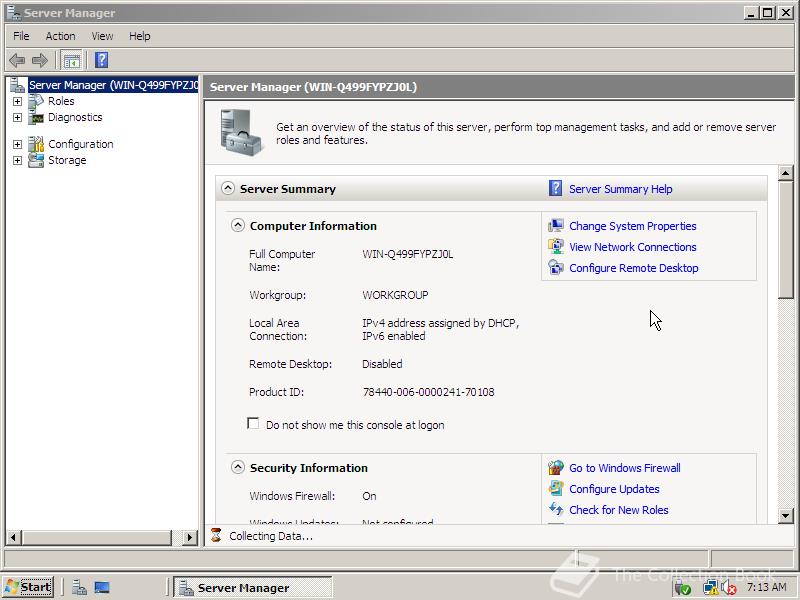Expand the Storage tree node
This screenshot has height=600, width=800.
click(x=17, y=160)
